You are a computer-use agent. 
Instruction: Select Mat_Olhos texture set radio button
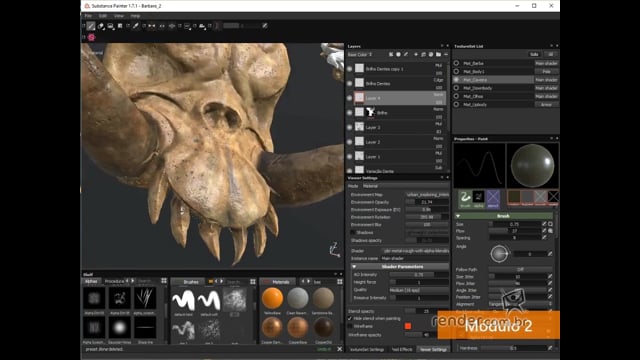pos(456,96)
